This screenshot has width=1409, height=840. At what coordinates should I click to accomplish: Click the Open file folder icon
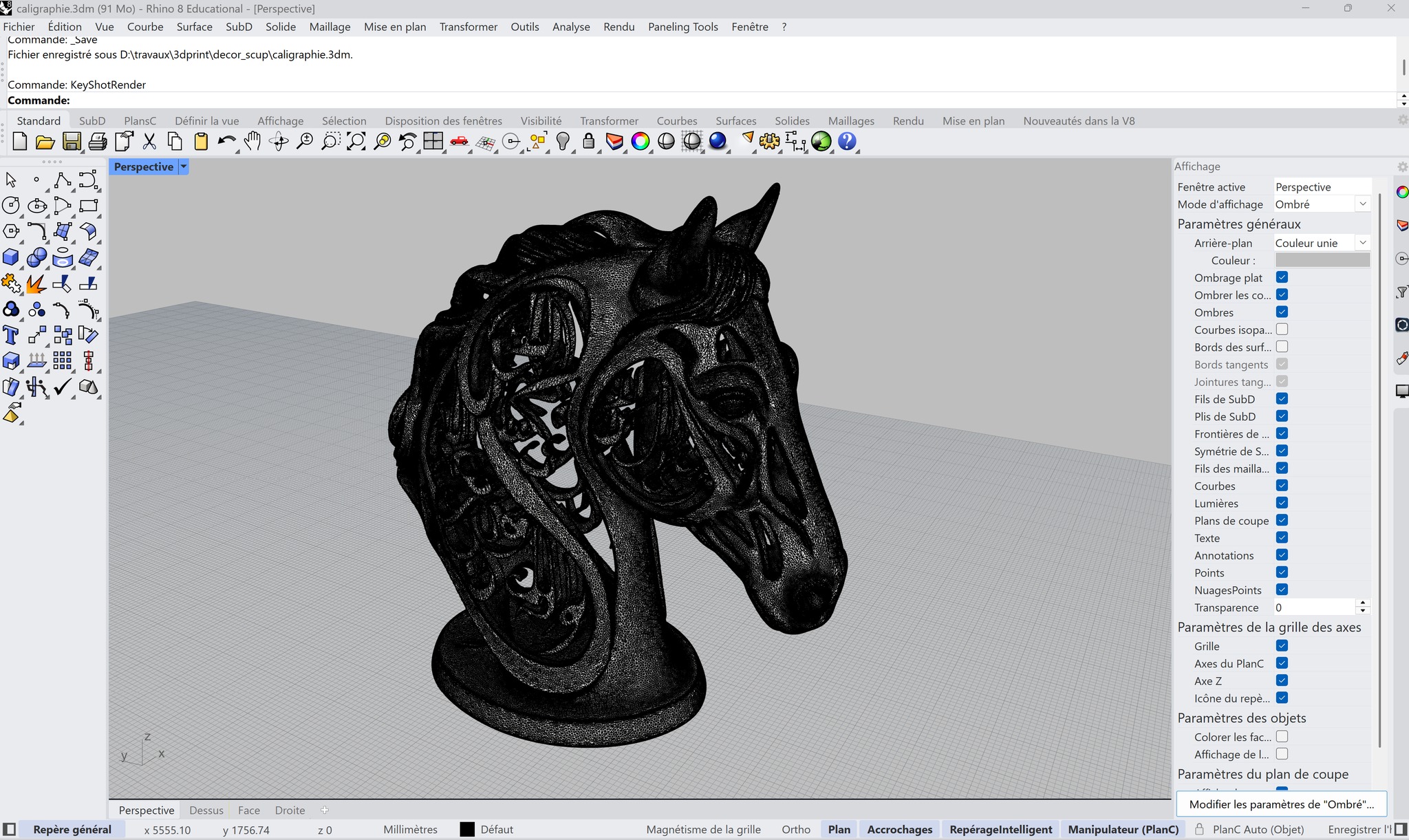point(45,142)
